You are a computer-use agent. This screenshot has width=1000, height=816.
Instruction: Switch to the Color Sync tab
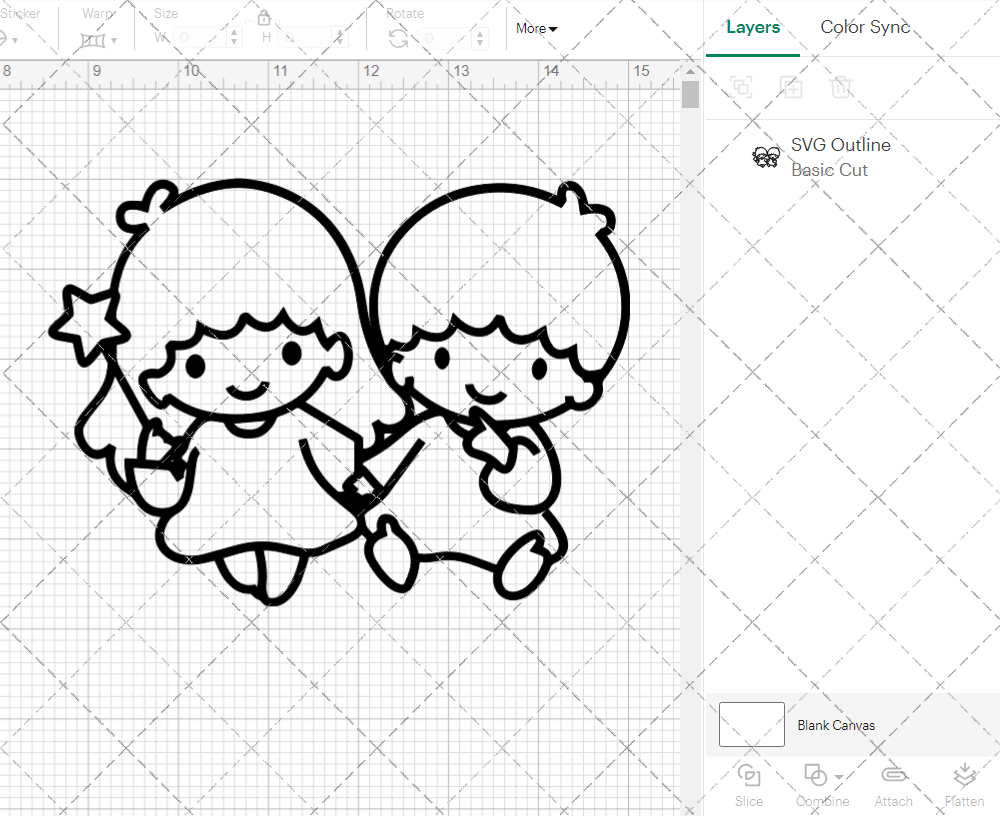(864, 27)
